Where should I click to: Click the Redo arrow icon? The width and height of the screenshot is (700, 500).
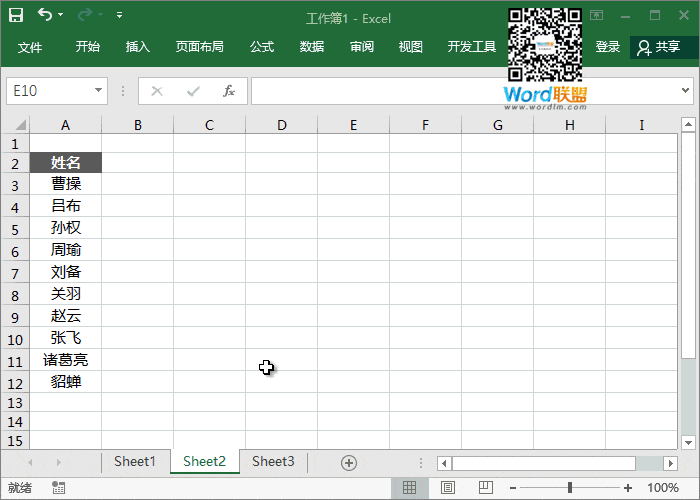tap(85, 15)
